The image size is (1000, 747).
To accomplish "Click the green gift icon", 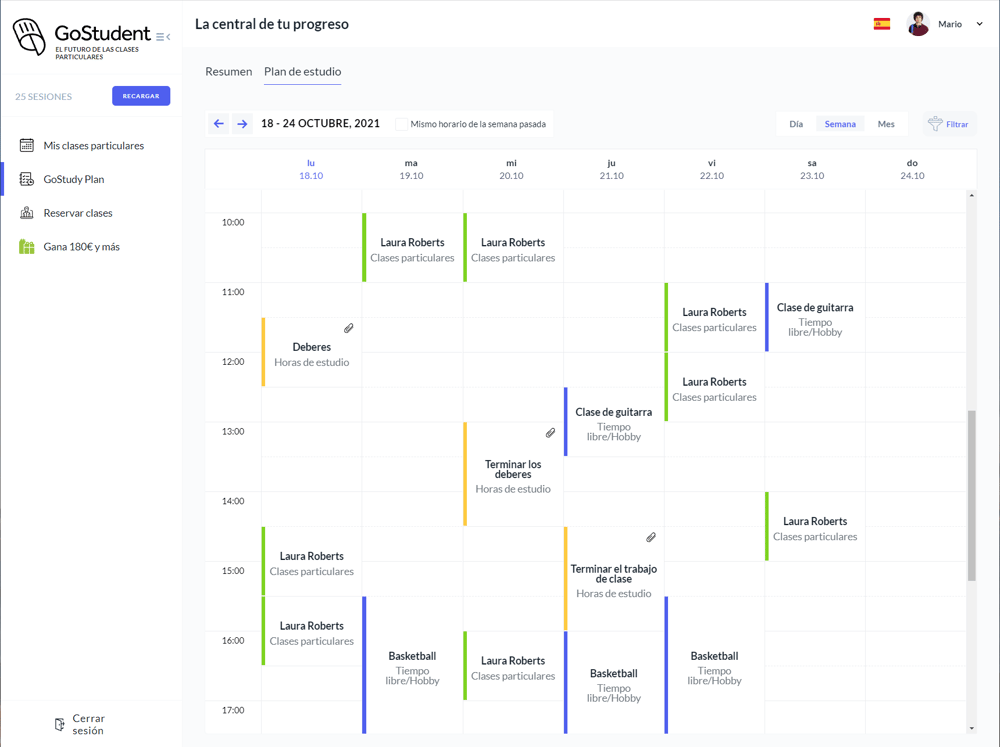I will (27, 246).
